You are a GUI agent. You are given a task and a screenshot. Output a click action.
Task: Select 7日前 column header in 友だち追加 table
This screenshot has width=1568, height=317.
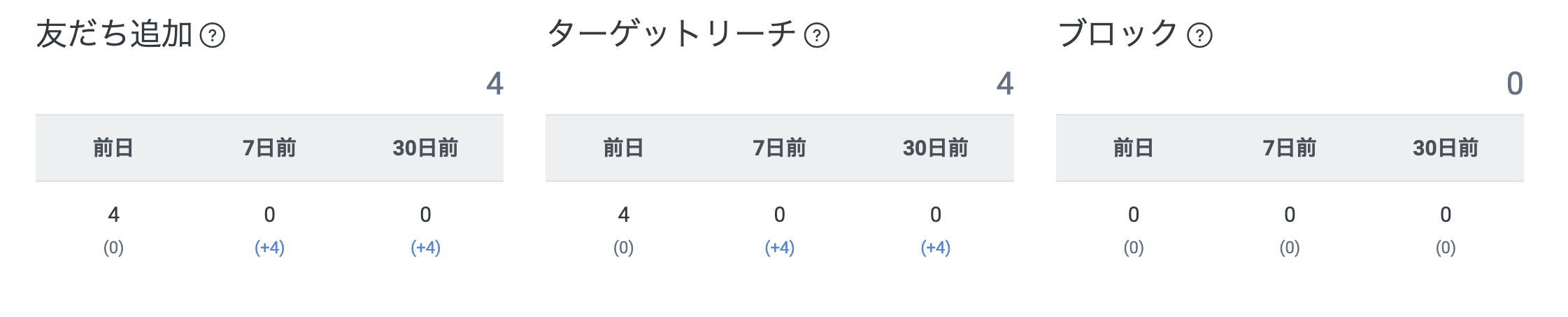tap(269, 148)
